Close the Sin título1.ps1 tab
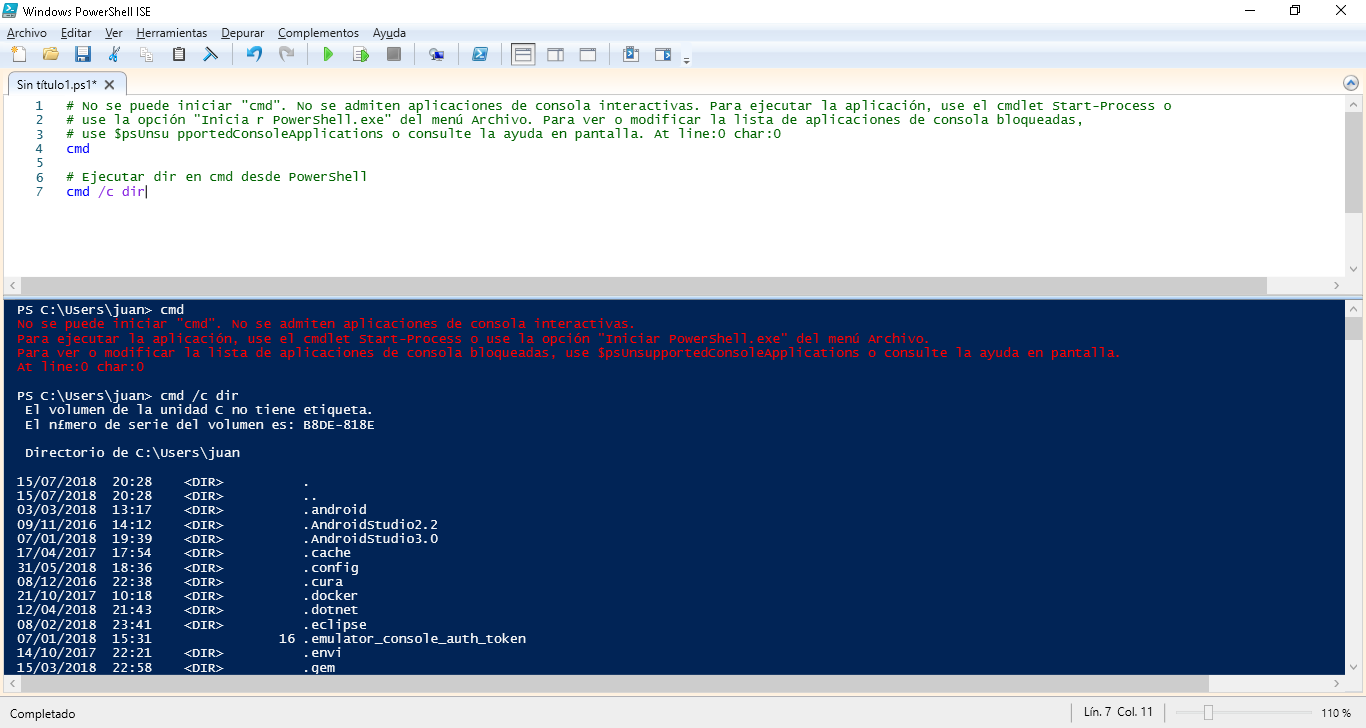This screenshot has height=728, width=1366. tap(110, 84)
